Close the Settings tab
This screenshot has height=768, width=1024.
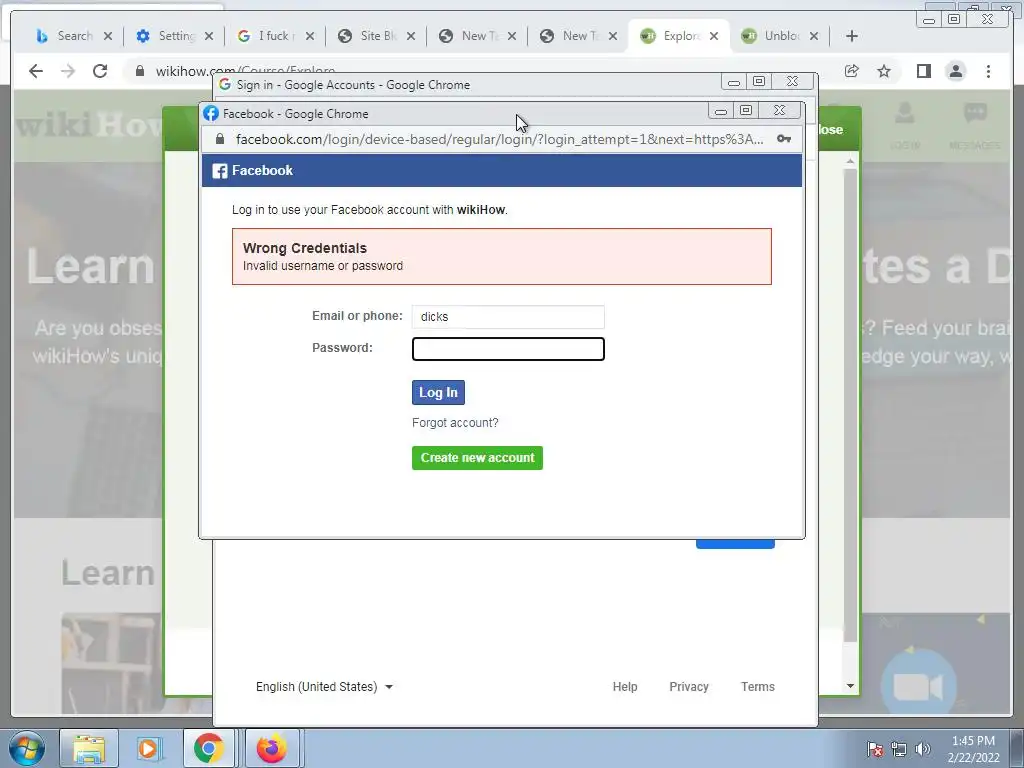[209, 37]
